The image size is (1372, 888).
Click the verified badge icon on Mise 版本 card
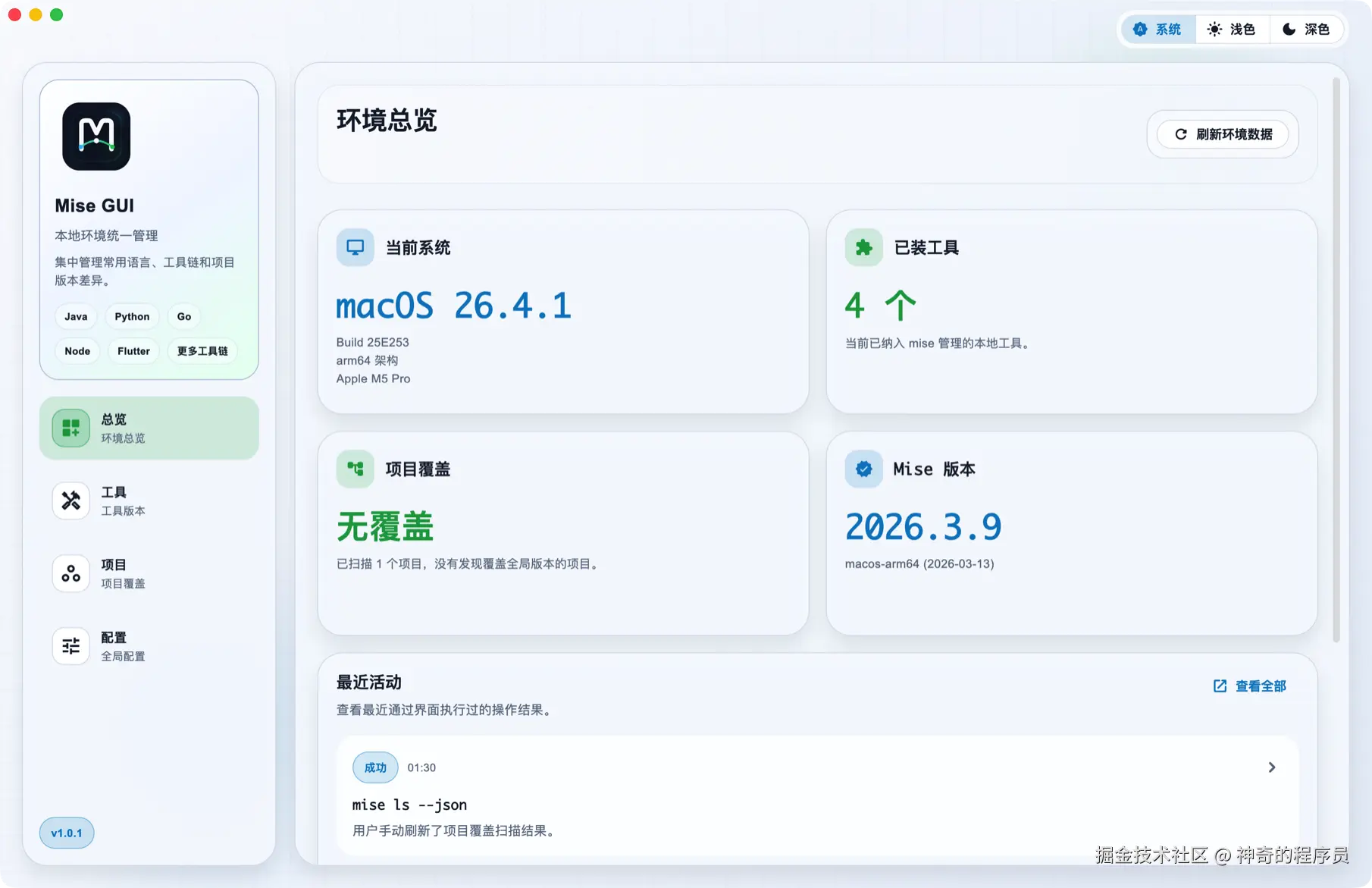pyautogui.click(x=864, y=469)
